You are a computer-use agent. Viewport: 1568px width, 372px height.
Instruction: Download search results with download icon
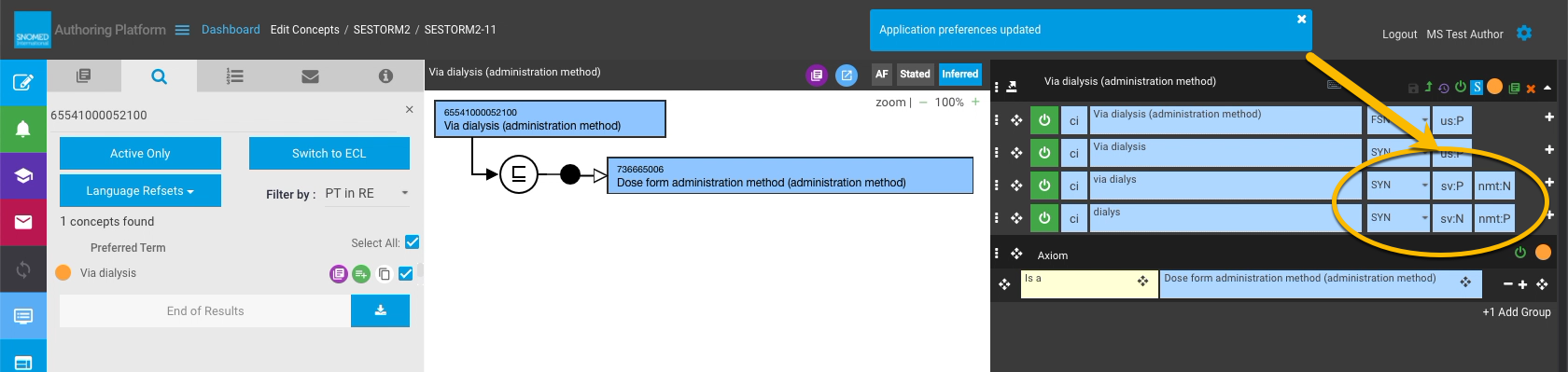pyautogui.click(x=381, y=310)
